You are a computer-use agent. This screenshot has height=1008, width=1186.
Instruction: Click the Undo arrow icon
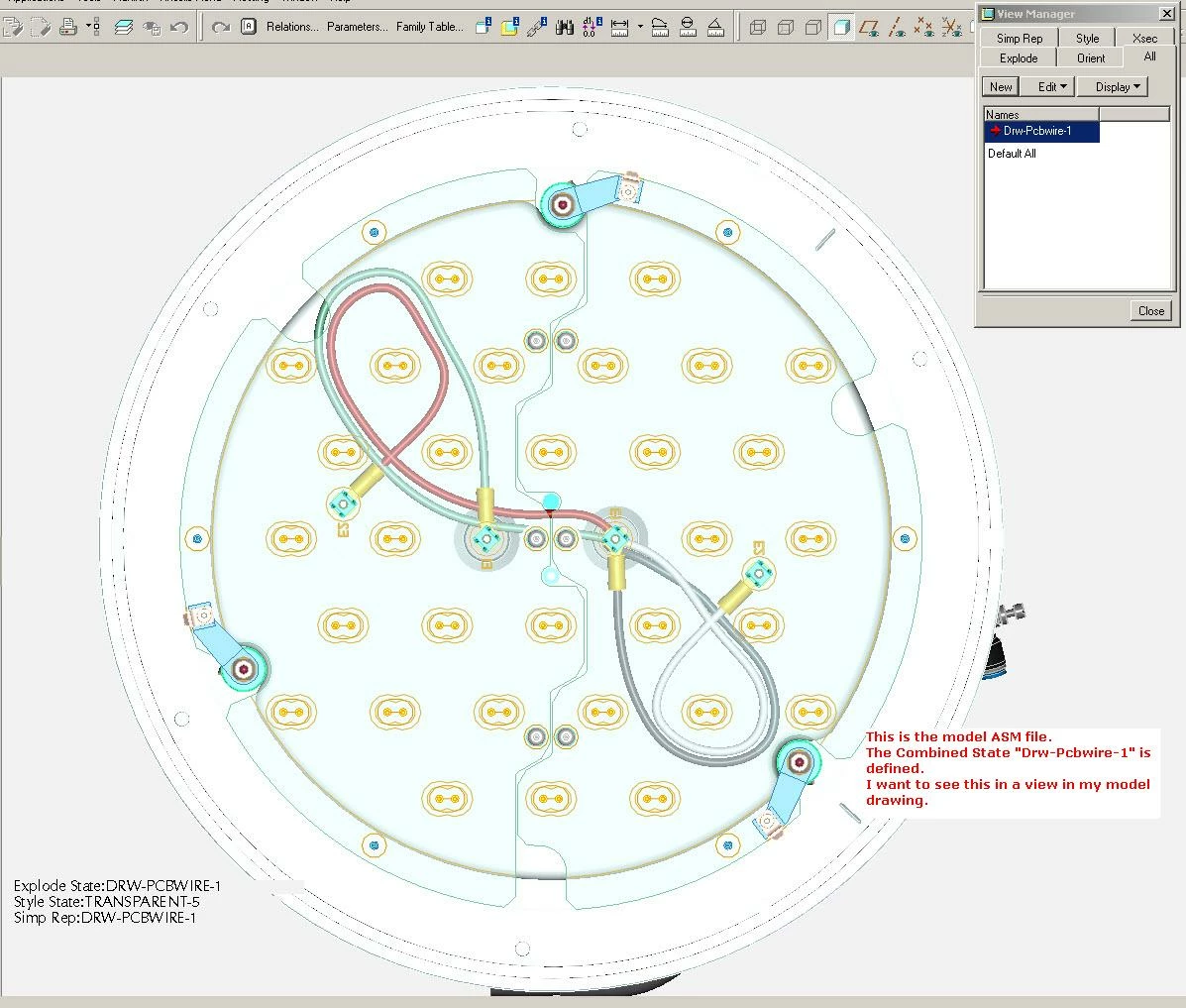pyautogui.click(x=179, y=28)
